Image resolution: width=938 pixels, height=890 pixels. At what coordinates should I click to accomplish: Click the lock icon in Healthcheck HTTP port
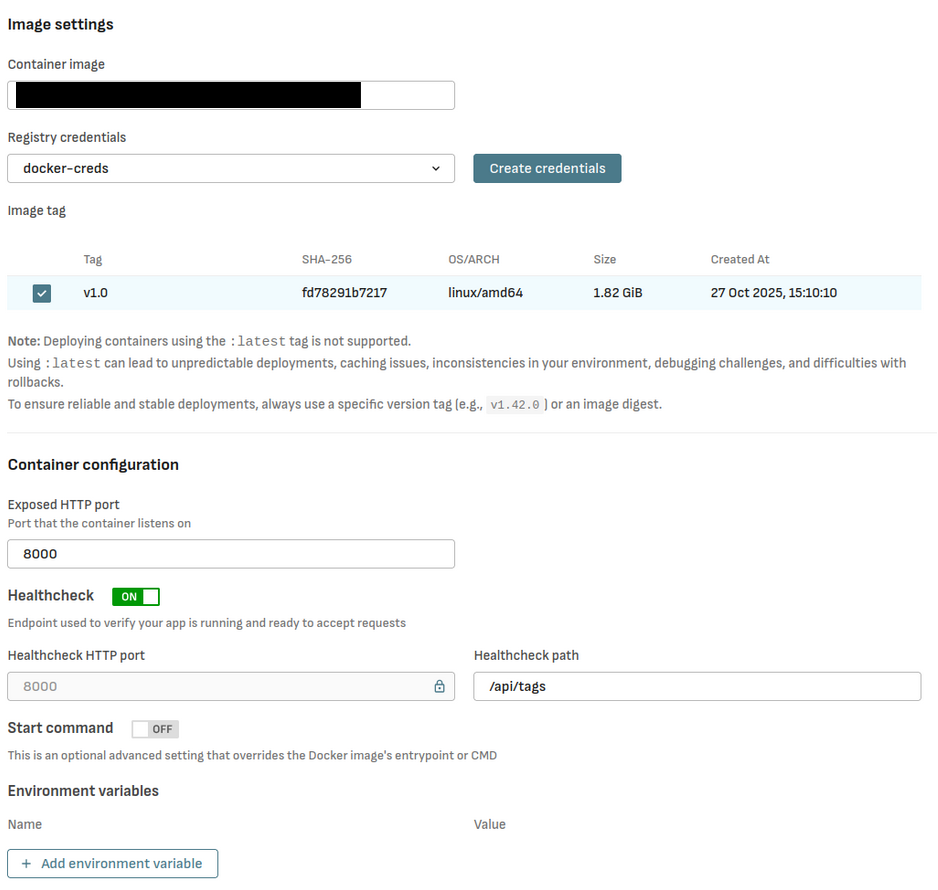(439, 687)
